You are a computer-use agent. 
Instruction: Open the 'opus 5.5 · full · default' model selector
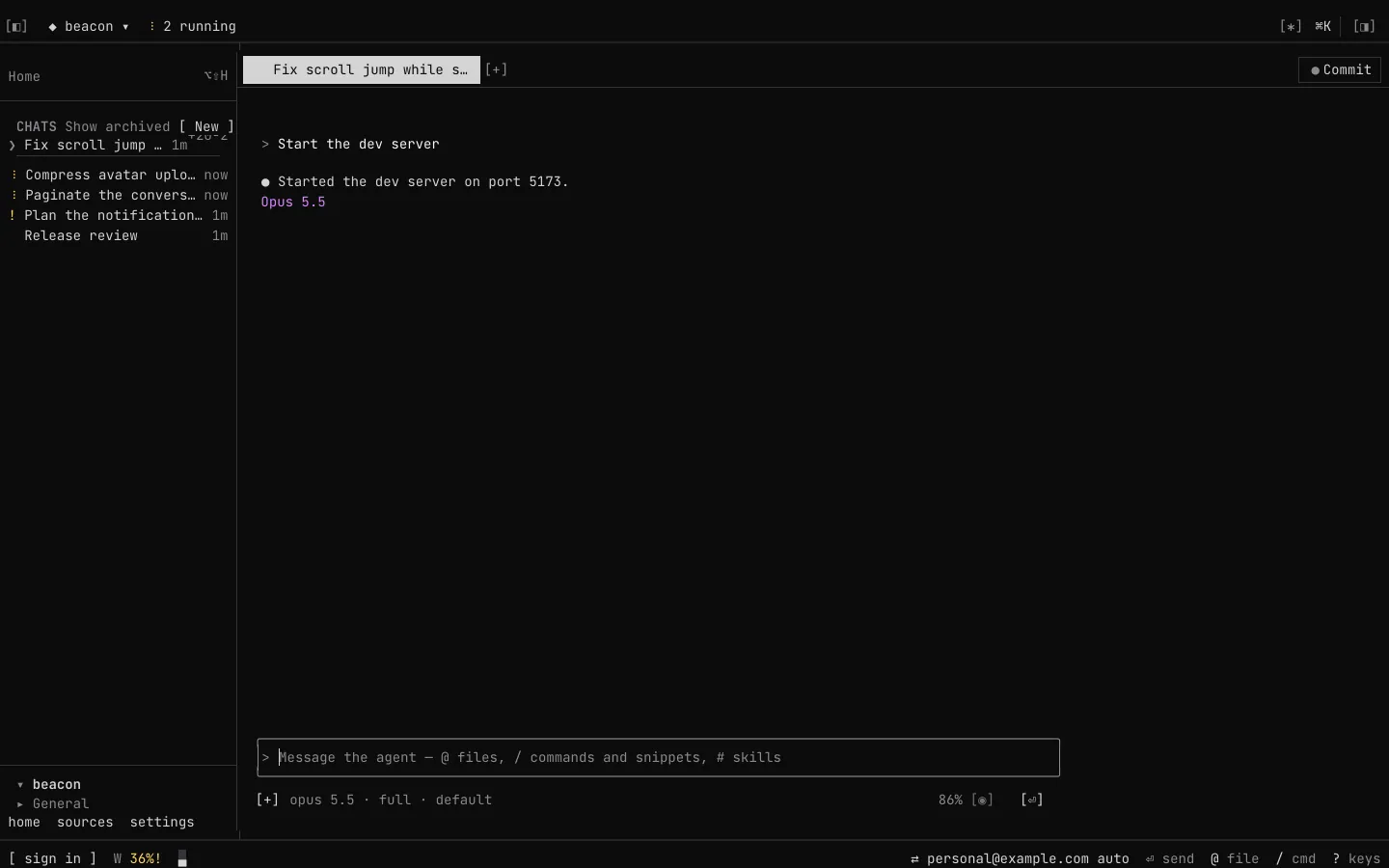tap(391, 800)
